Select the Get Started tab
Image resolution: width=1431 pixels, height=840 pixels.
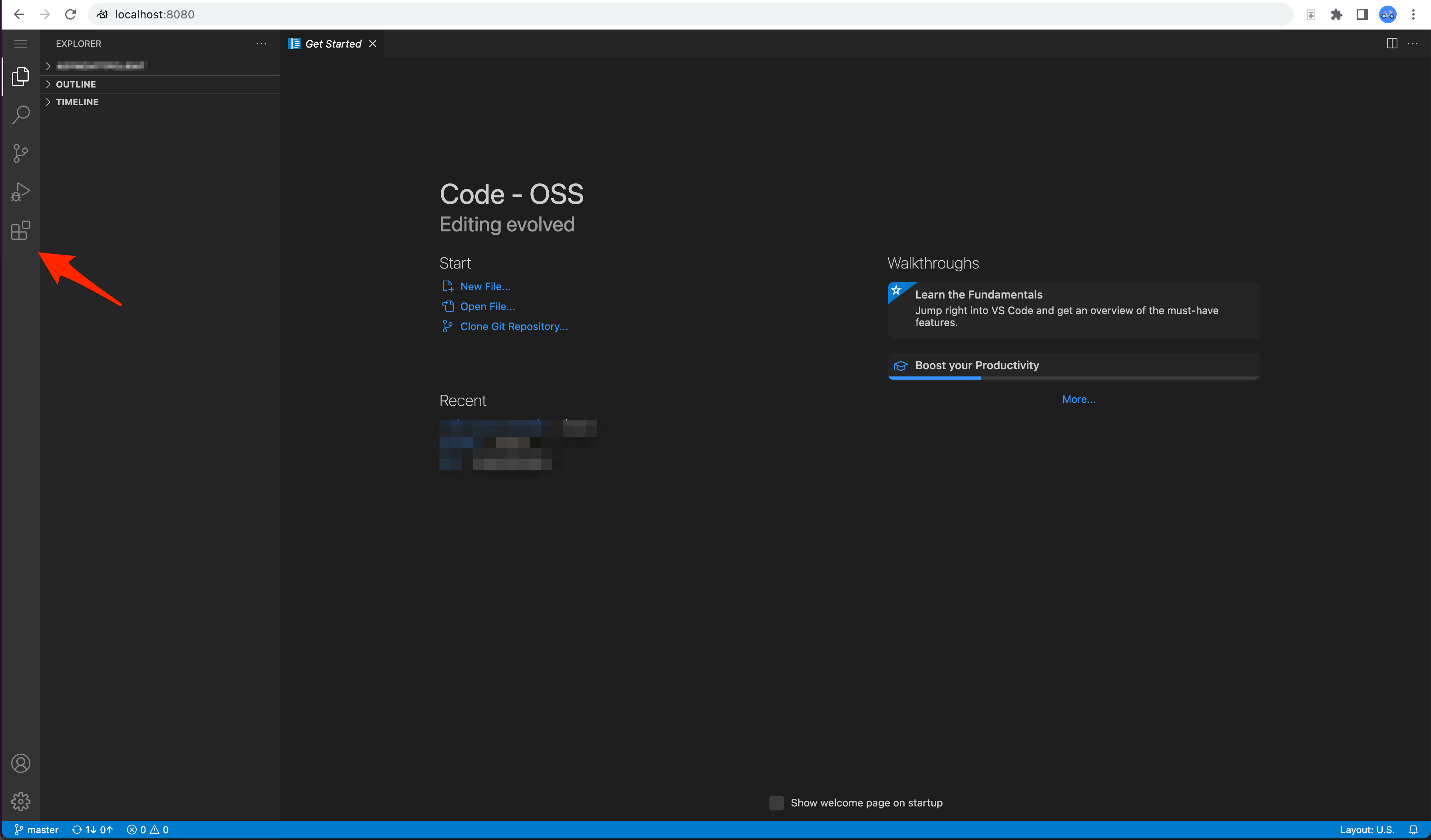tap(333, 44)
